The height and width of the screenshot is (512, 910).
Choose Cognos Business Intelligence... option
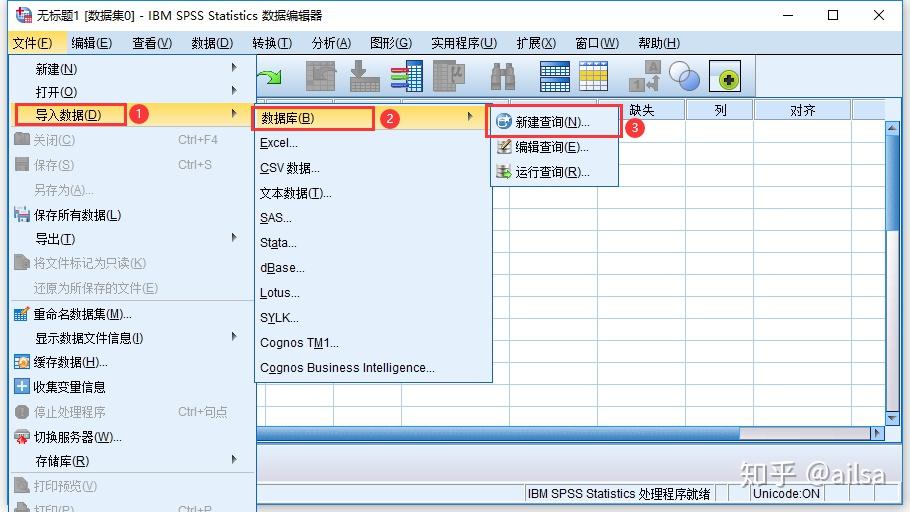click(373, 367)
